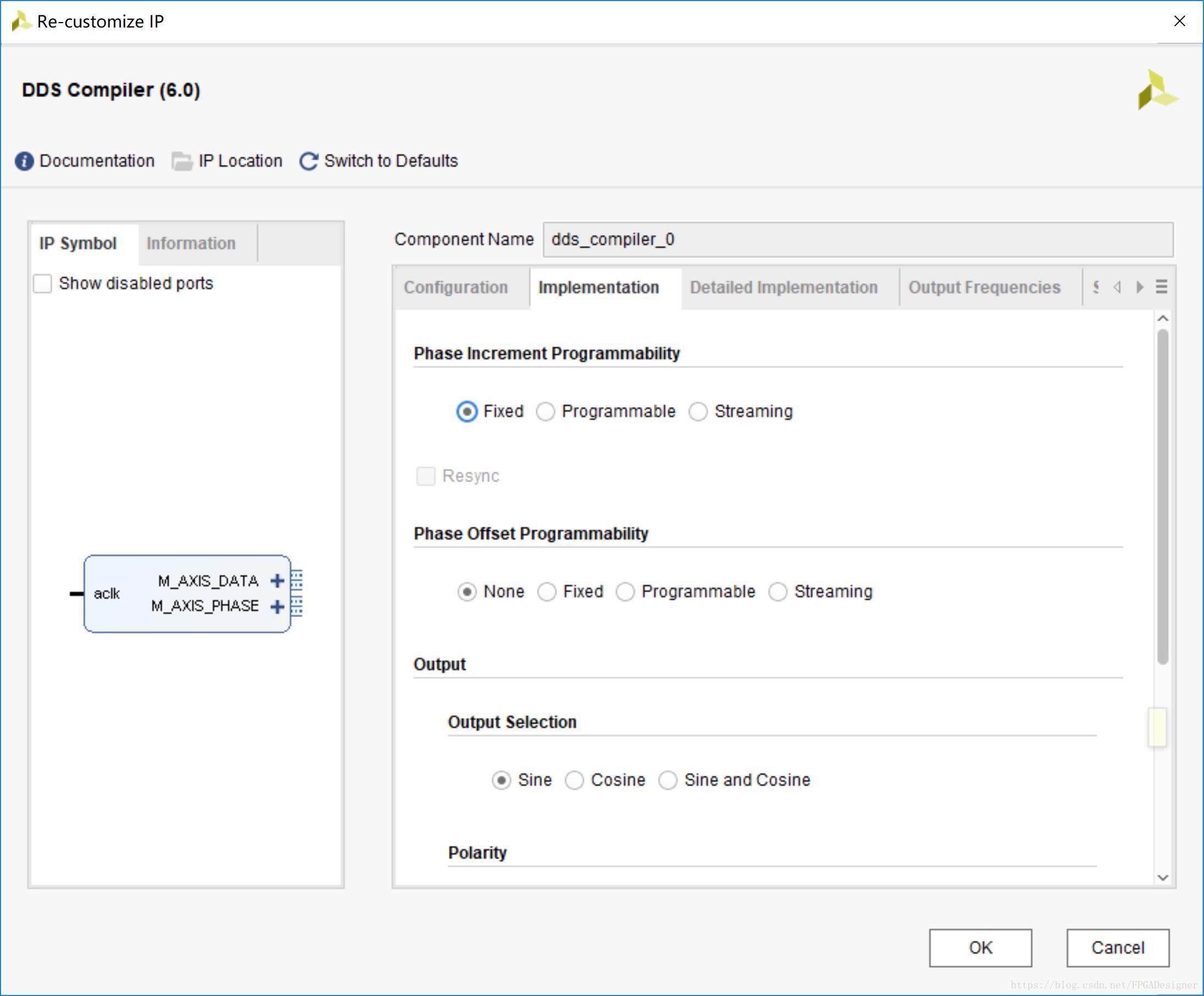Click the Switch to Defaults refresh icon

[309, 161]
